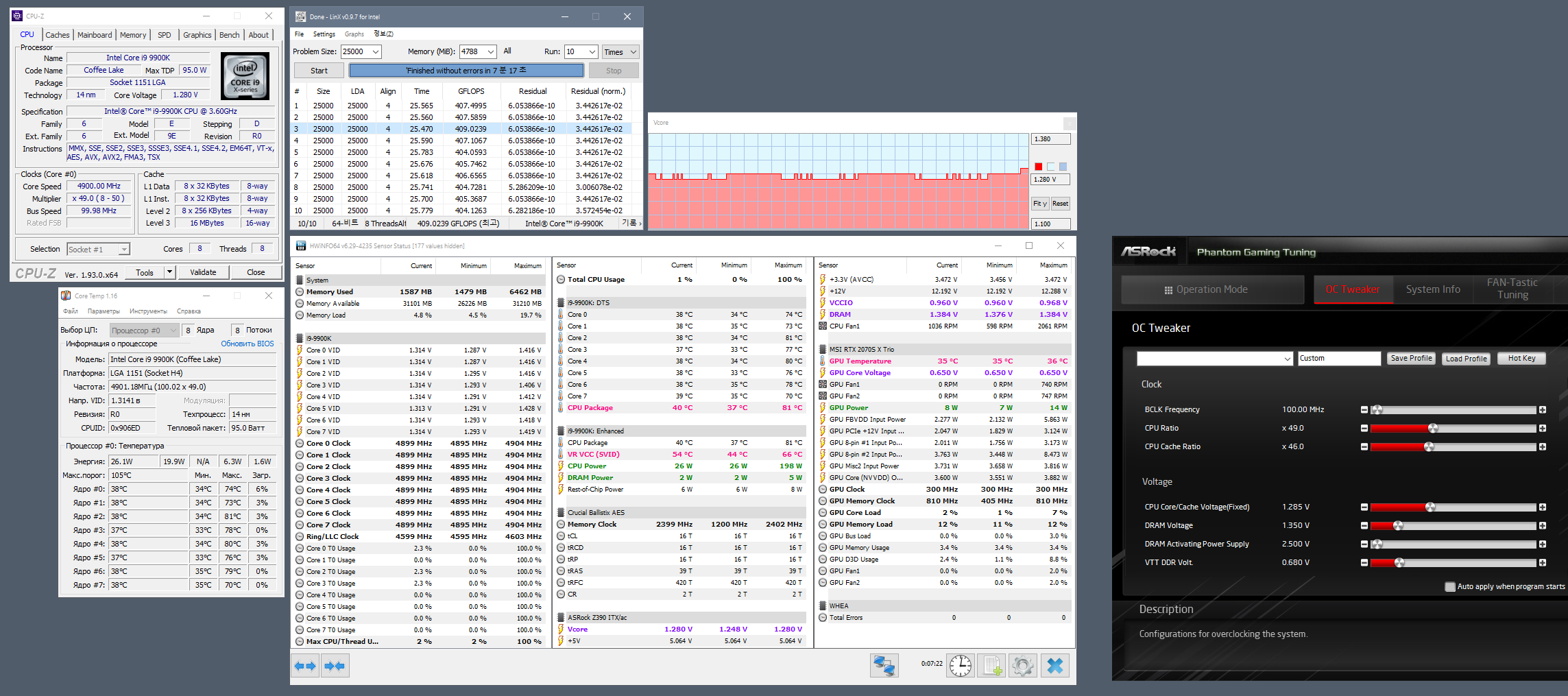Click plus icon for DRAM Voltage
The height and width of the screenshot is (696, 1568).
click(1543, 526)
